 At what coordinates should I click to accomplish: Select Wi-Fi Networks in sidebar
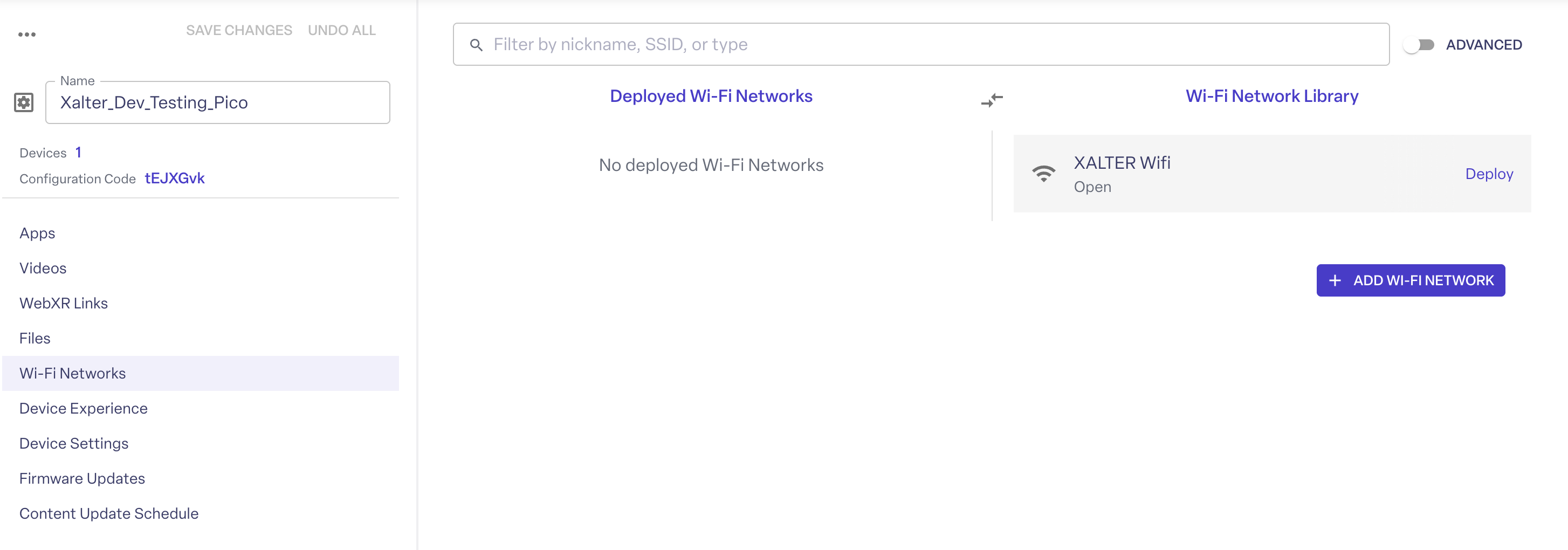pos(201,374)
